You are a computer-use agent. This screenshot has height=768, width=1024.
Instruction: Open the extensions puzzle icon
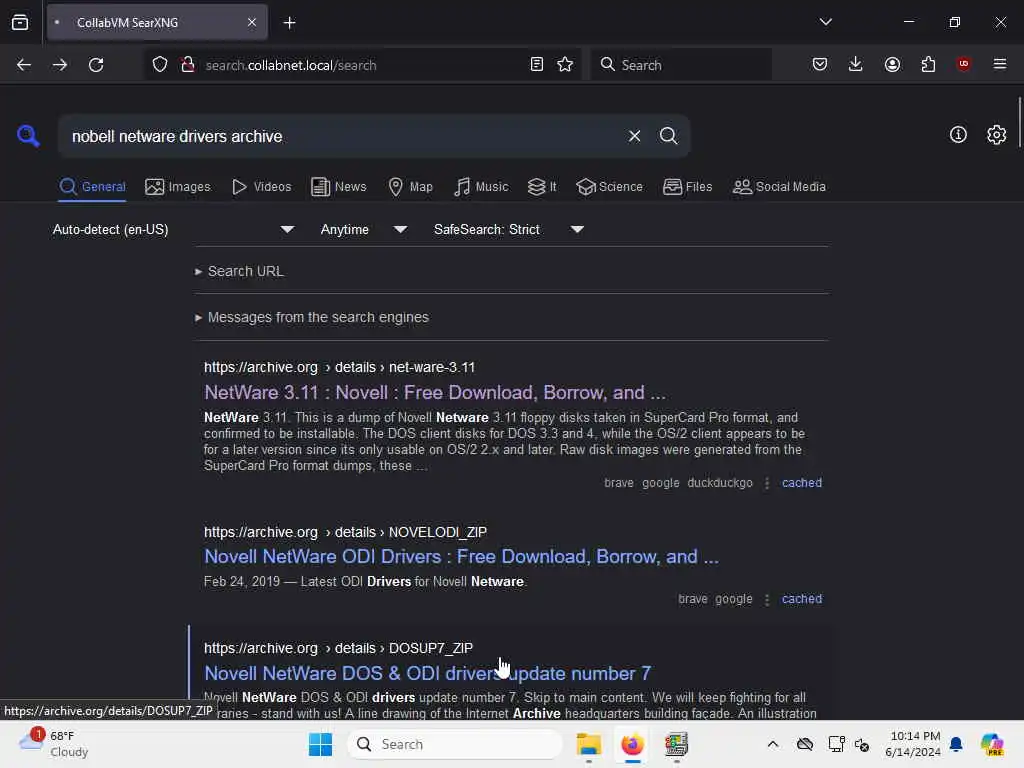tap(928, 64)
